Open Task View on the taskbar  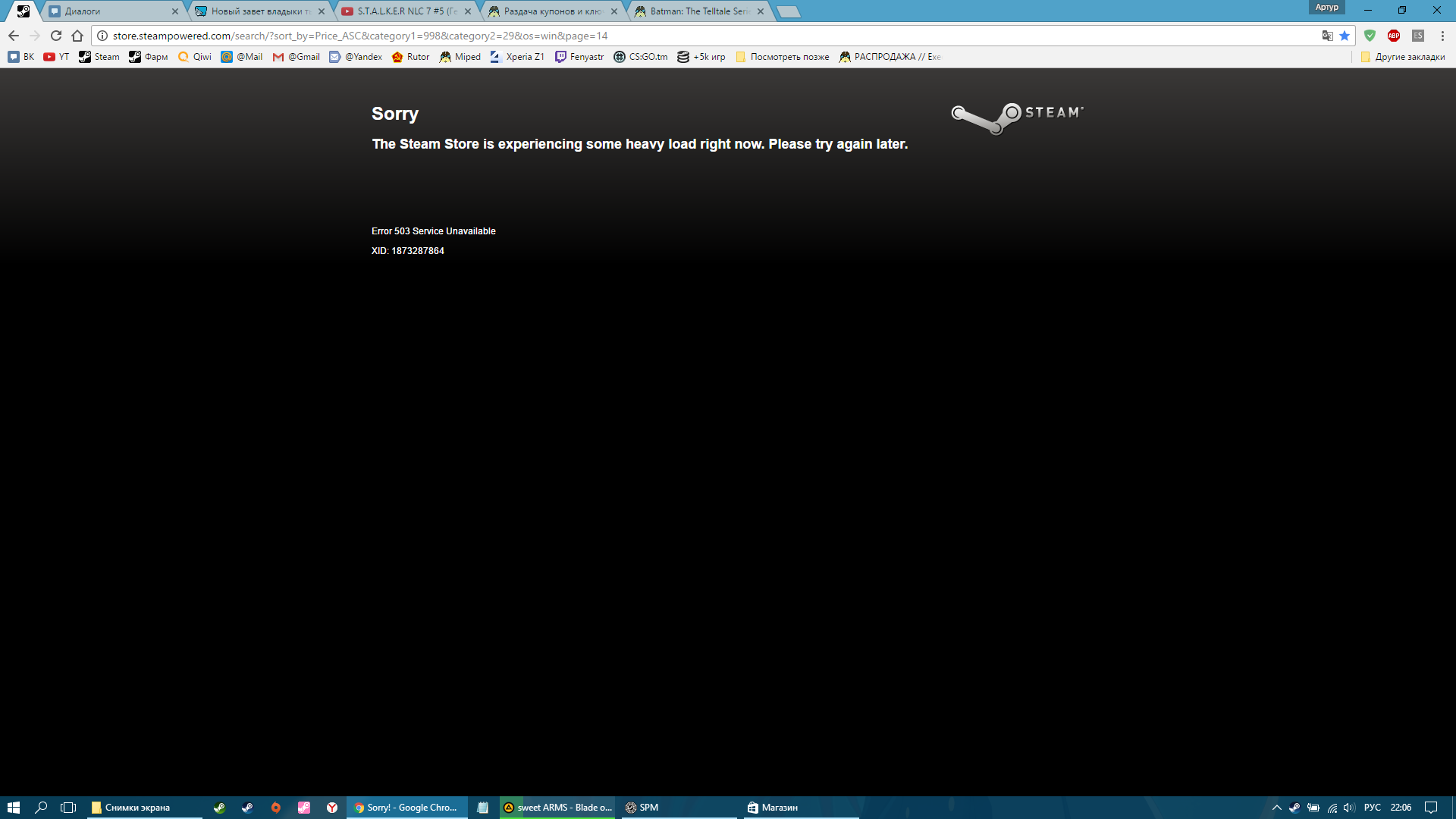coord(68,808)
